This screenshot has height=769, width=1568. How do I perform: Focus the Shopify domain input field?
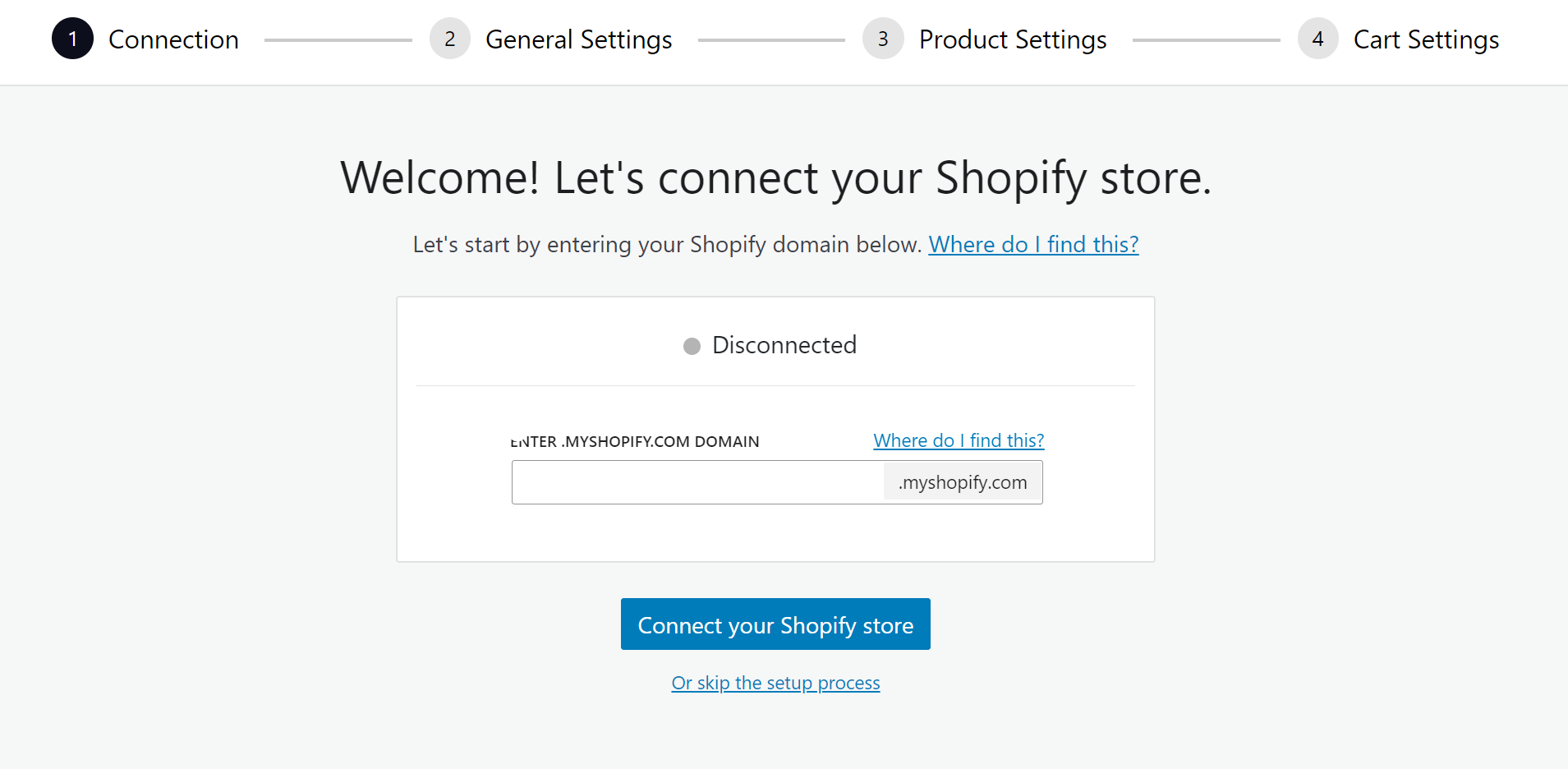(697, 482)
